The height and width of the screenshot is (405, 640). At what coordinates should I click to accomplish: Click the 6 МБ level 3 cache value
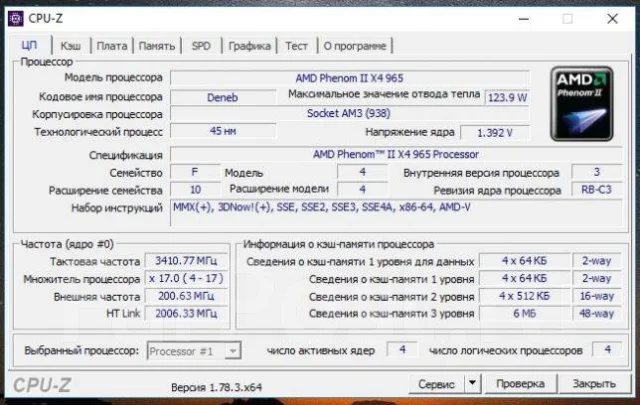[x=524, y=314]
